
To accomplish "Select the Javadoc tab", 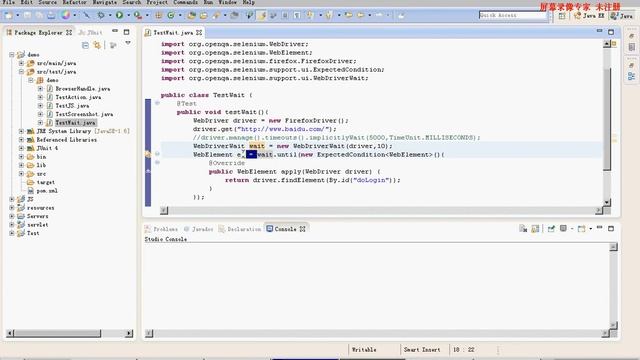I will click(199, 229).
